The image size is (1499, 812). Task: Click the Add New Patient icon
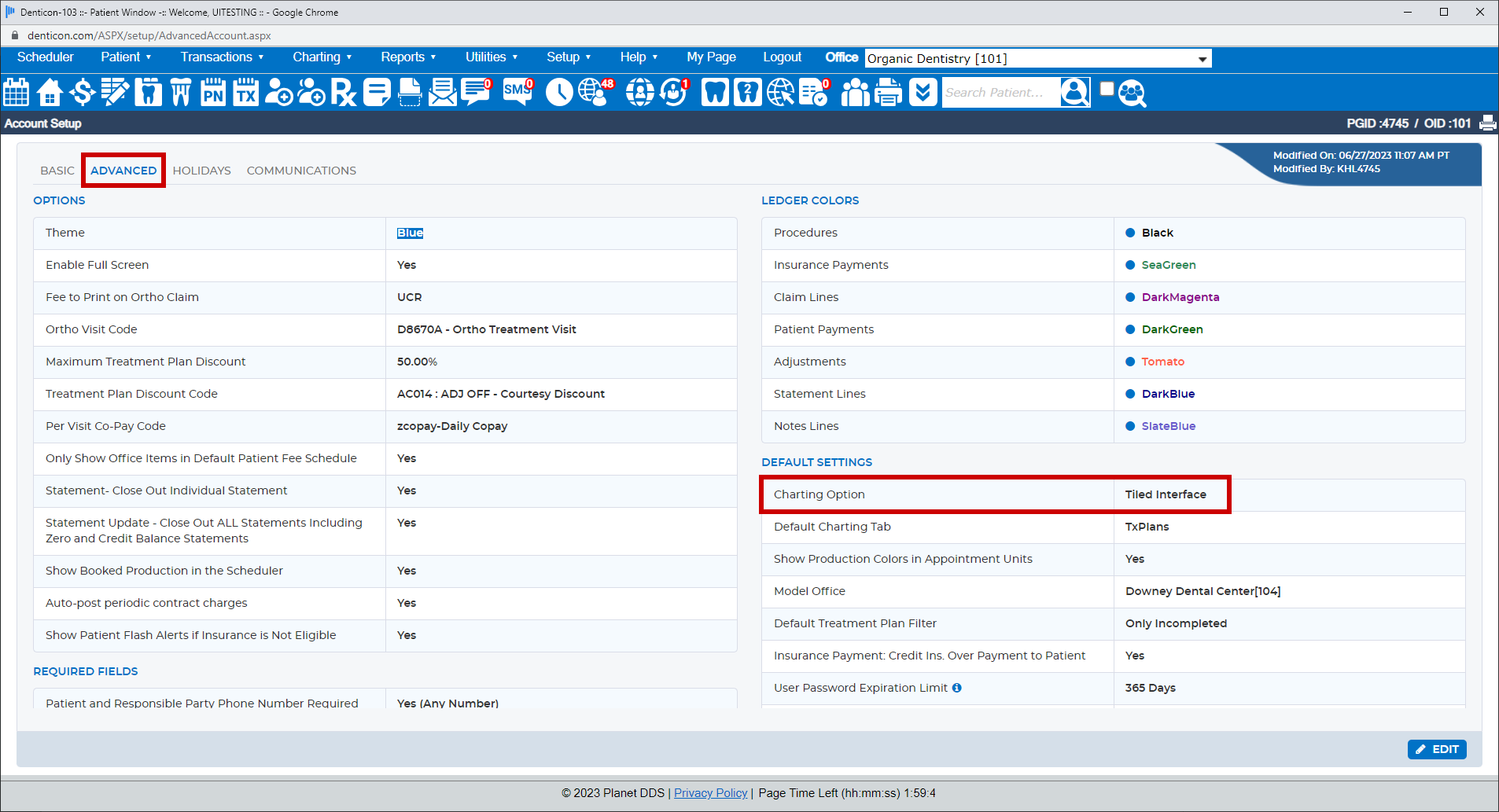pos(278,92)
